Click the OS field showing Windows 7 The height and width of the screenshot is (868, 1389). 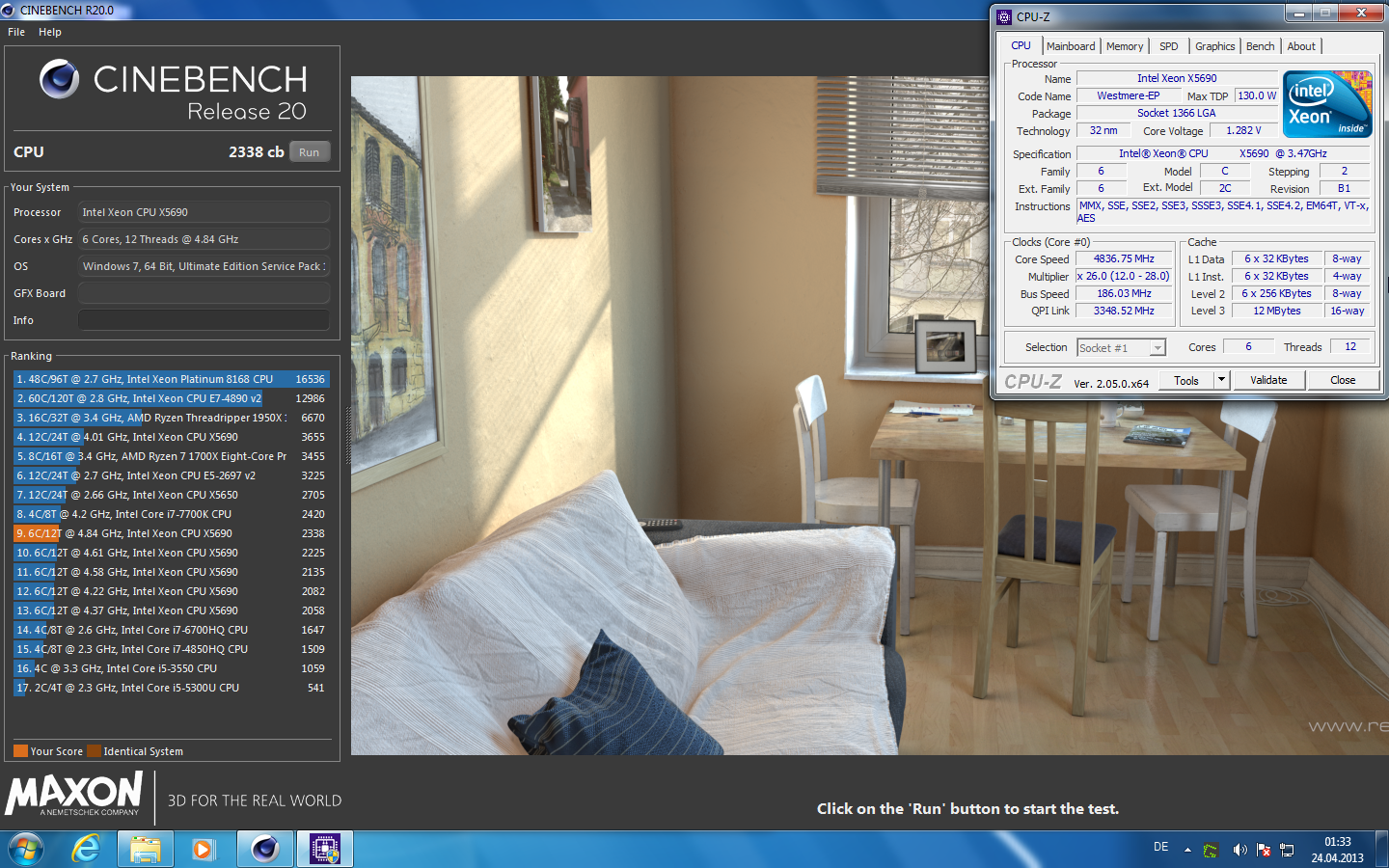[204, 266]
